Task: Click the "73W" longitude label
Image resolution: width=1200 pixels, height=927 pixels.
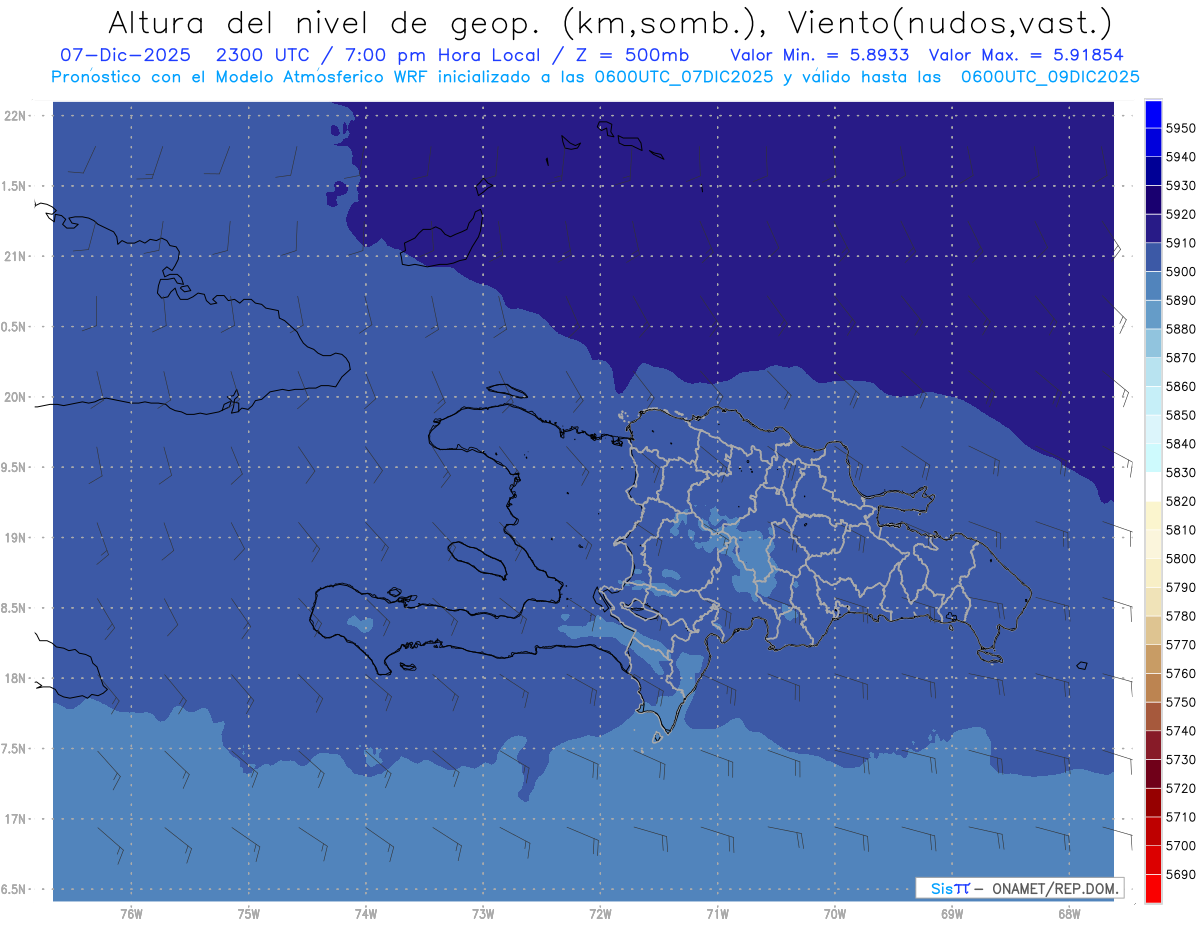Action: coord(483,914)
